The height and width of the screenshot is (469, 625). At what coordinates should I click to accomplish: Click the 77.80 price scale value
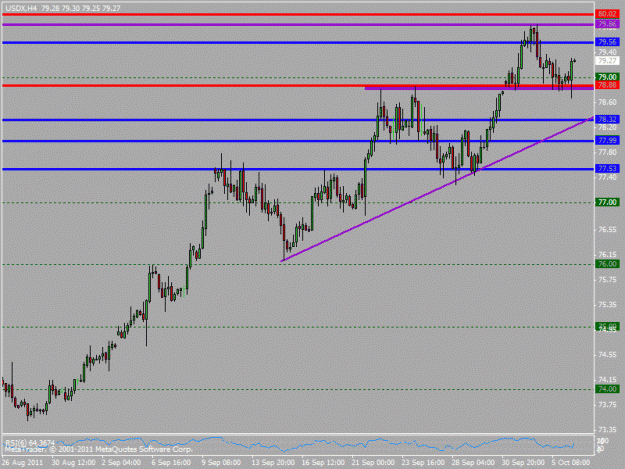(x=607, y=153)
